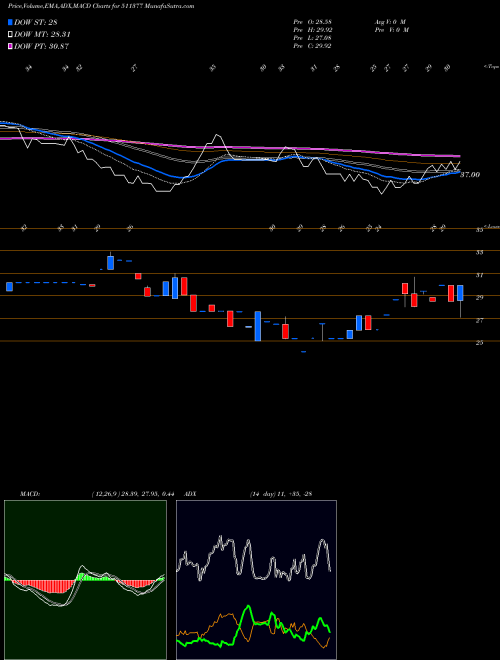Select the 'DOW MT: 28.31' label
This screenshot has width=500, height=660.
pos(42,35)
